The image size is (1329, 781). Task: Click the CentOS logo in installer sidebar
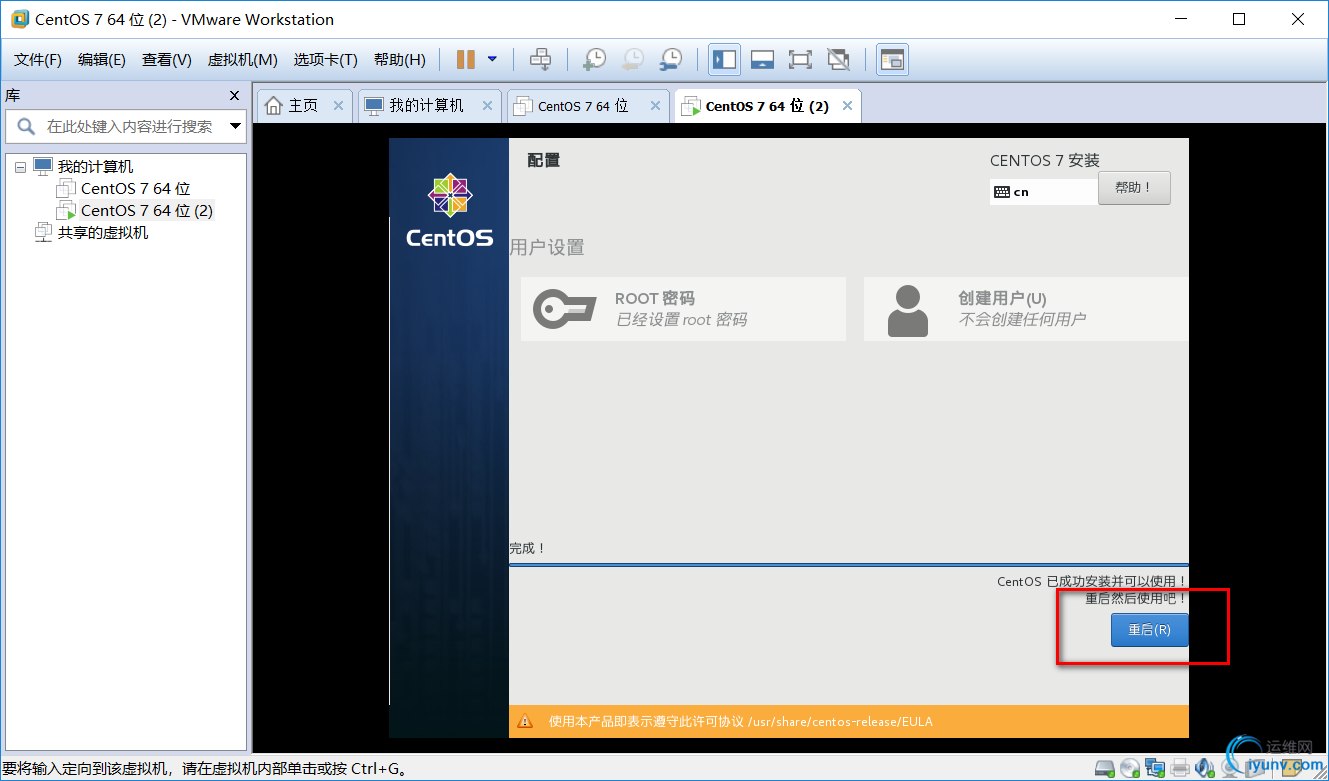pos(449,211)
